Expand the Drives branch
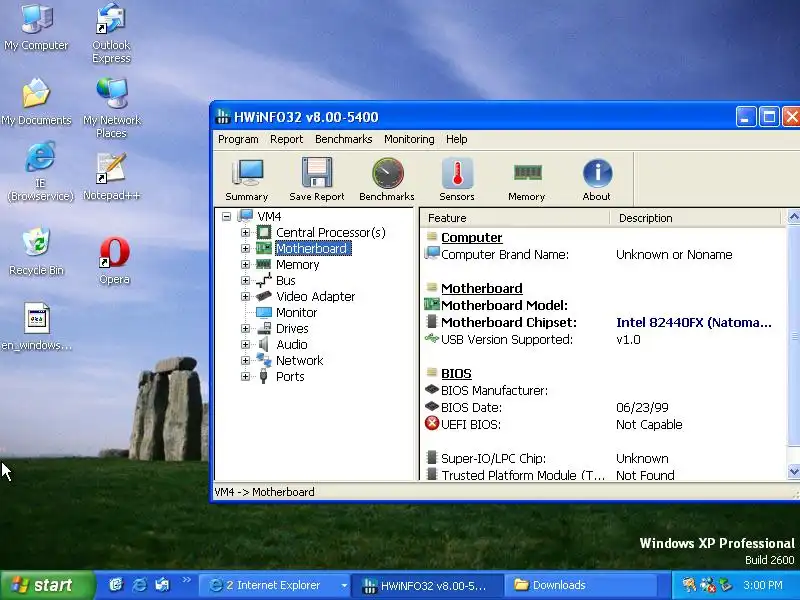Screen dimensions: 800x600 coord(245,329)
